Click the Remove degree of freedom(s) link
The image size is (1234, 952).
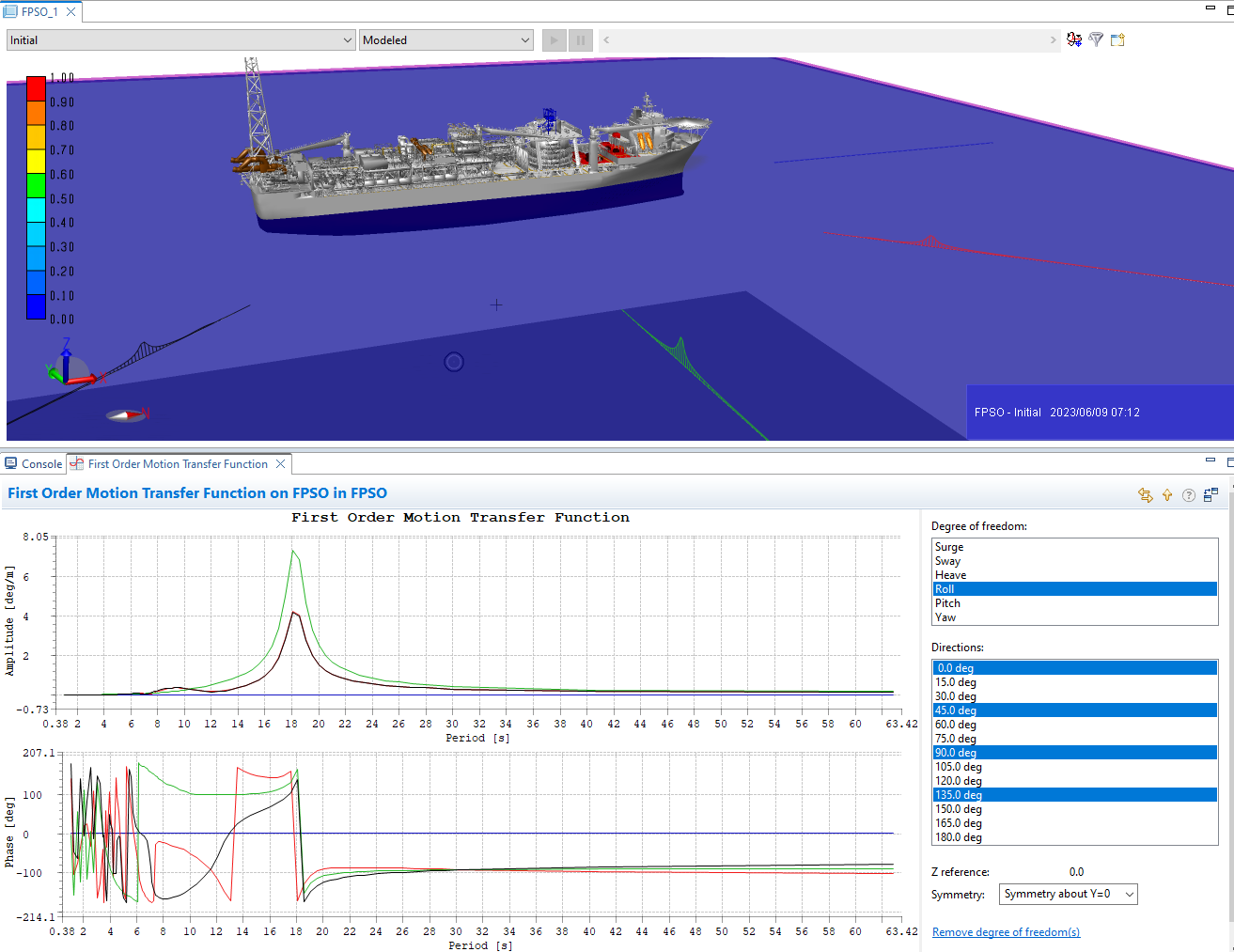point(1006,931)
